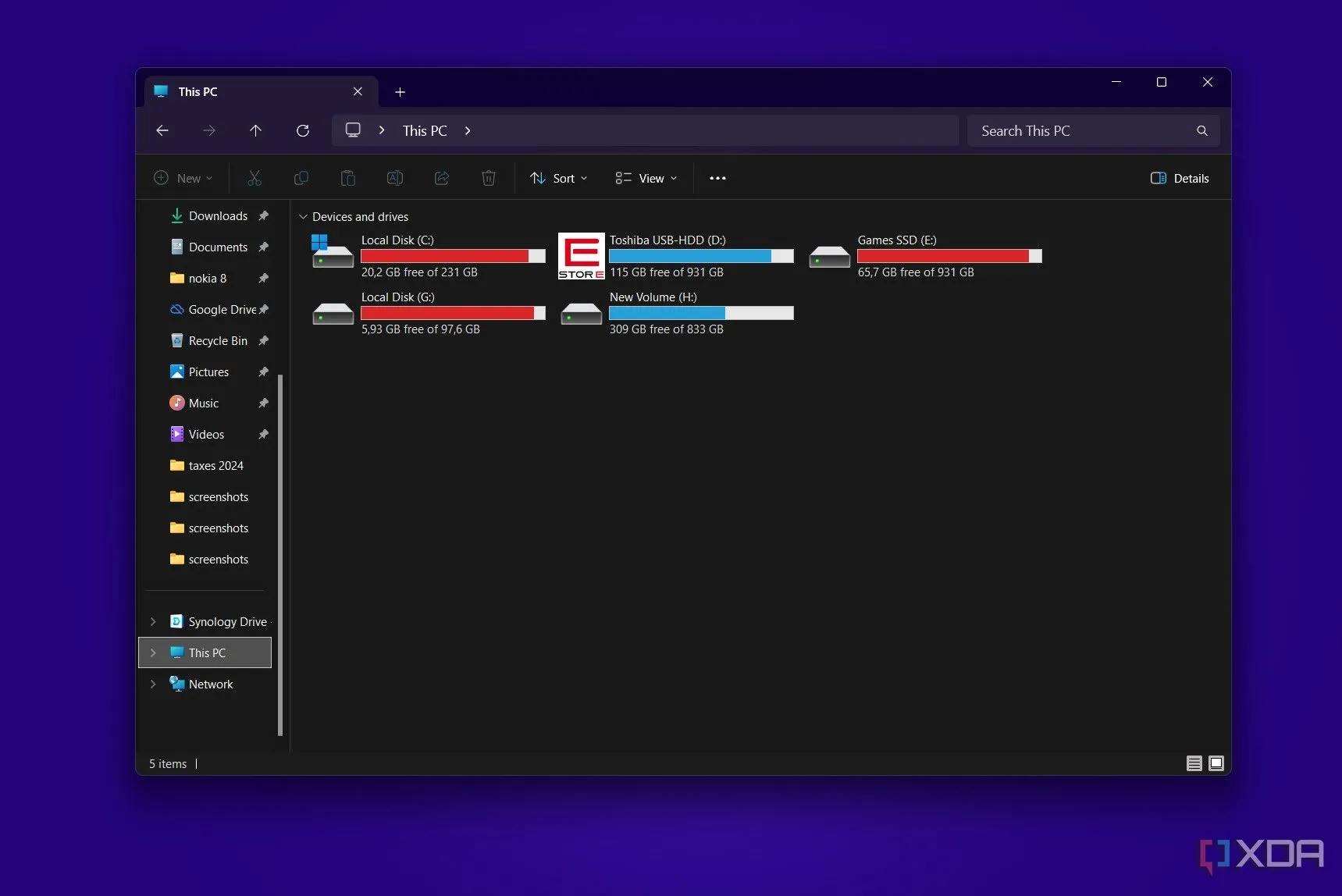The width and height of the screenshot is (1342, 896).
Task: Select Synology Drive in the sidebar
Action: point(219,621)
